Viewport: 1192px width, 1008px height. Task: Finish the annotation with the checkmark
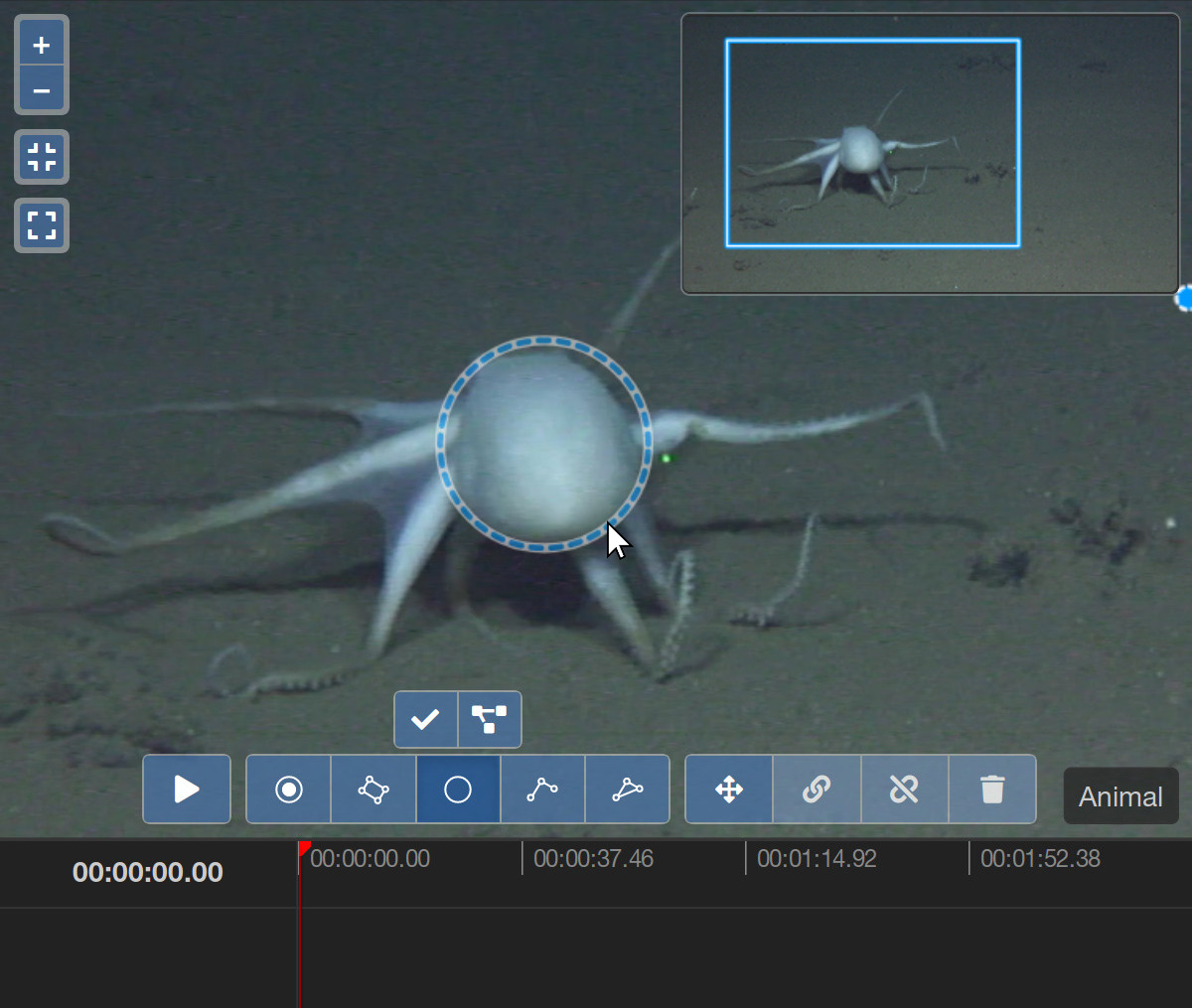[x=426, y=719]
